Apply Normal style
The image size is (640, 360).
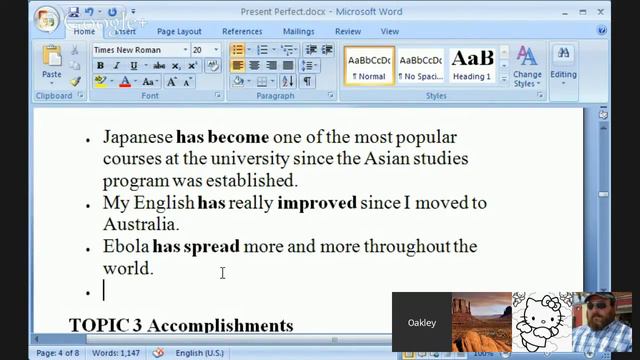(x=369, y=66)
